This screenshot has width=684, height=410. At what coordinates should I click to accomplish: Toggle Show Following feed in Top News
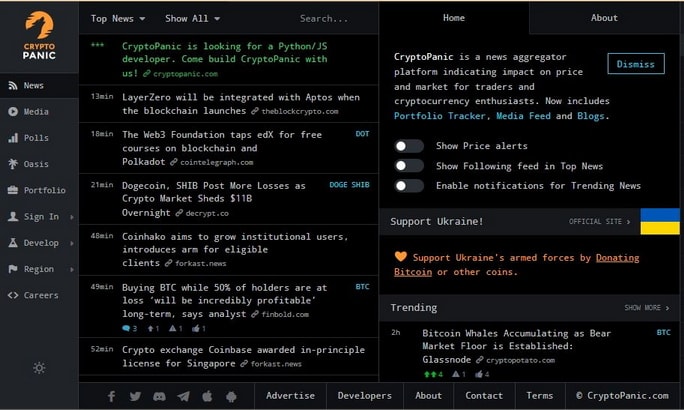408,166
